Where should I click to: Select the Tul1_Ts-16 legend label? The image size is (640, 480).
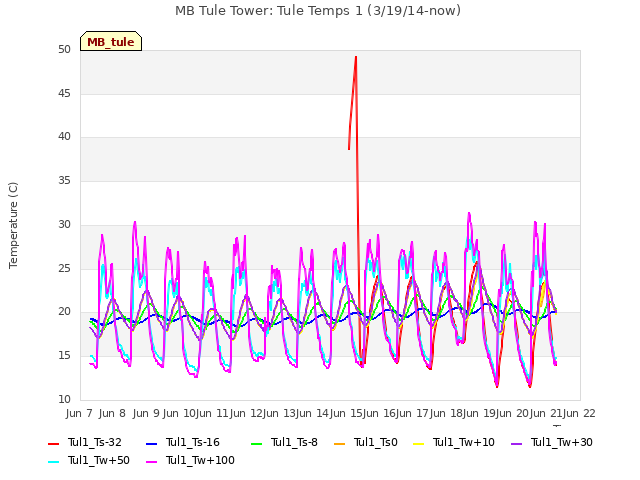193,442
